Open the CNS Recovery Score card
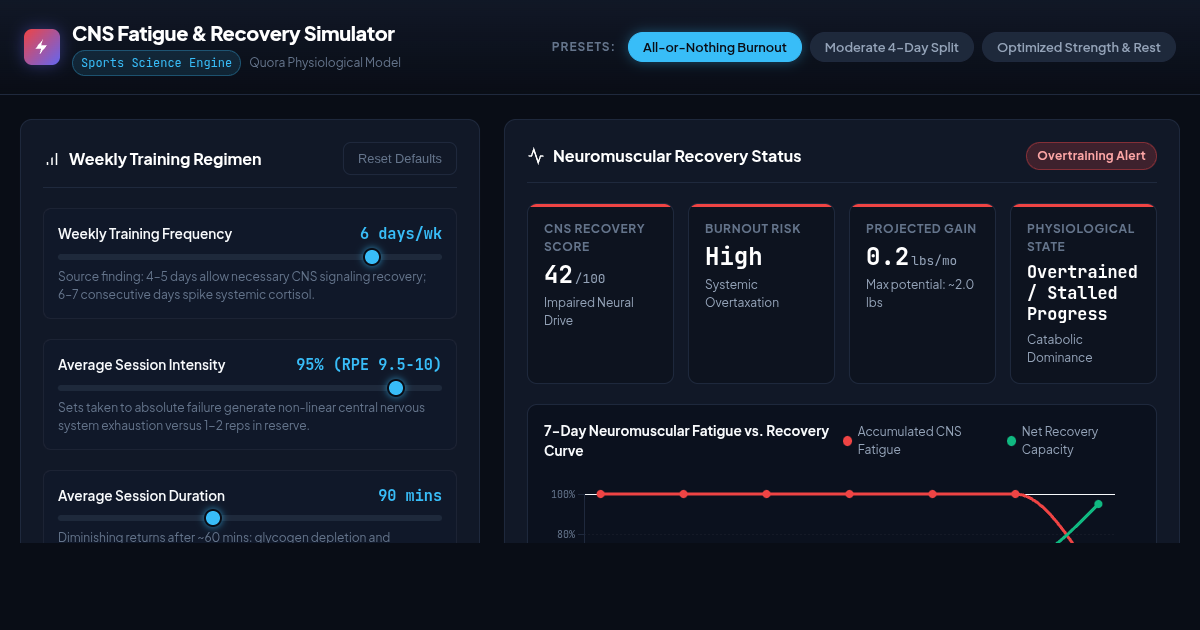This screenshot has width=1200, height=630. pyautogui.click(x=600, y=293)
